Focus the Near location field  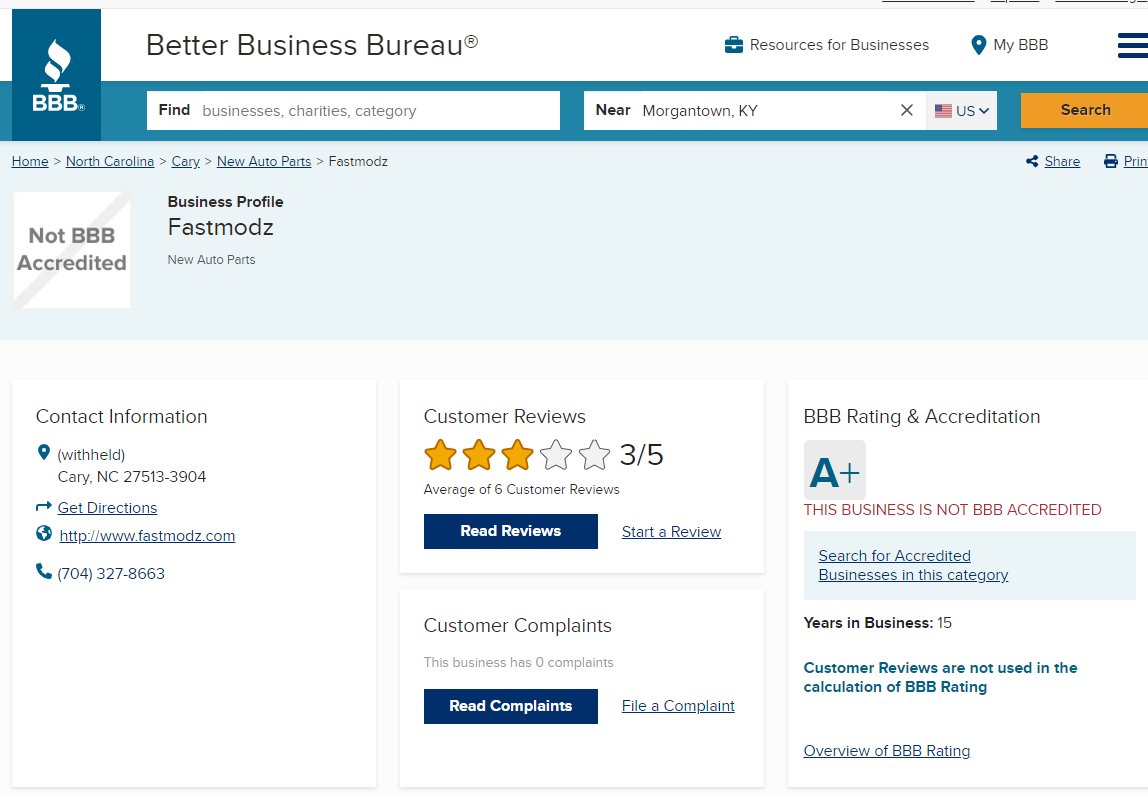tap(755, 111)
